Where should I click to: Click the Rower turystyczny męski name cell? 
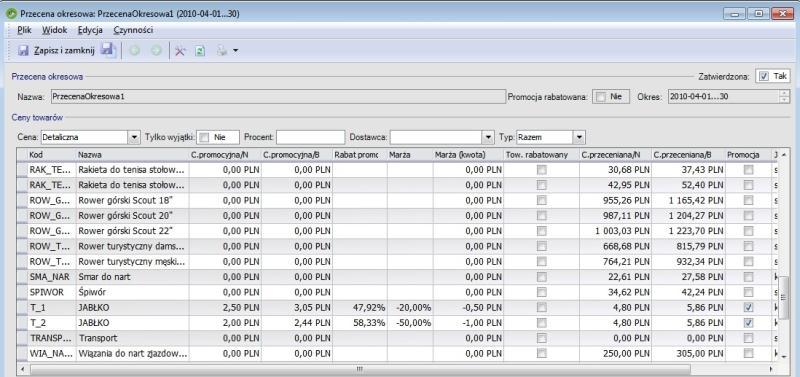coord(132,262)
